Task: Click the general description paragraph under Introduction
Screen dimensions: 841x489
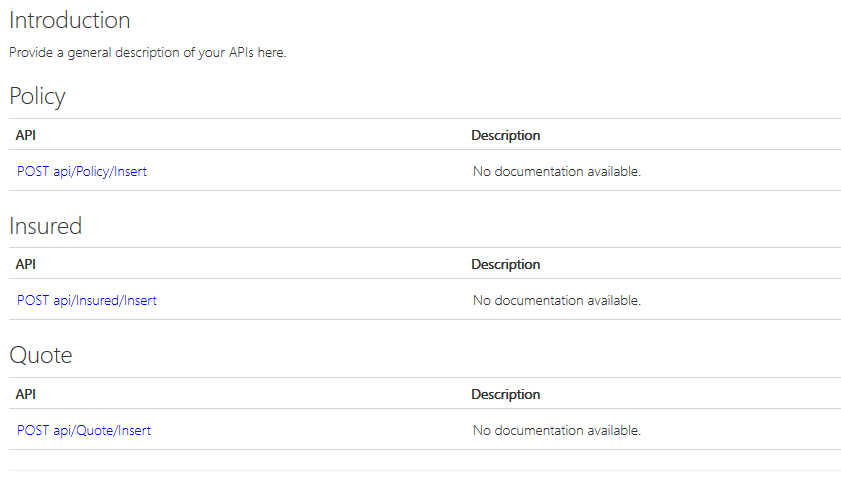Action: click(x=147, y=53)
